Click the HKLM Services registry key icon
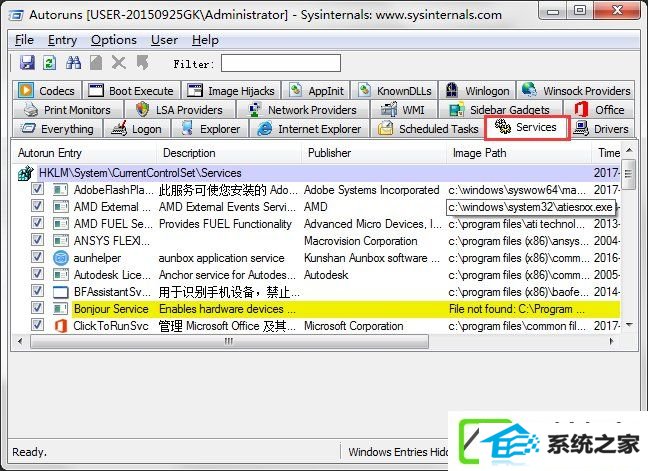The height and width of the screenshot is (471, 648). [25, 173]
